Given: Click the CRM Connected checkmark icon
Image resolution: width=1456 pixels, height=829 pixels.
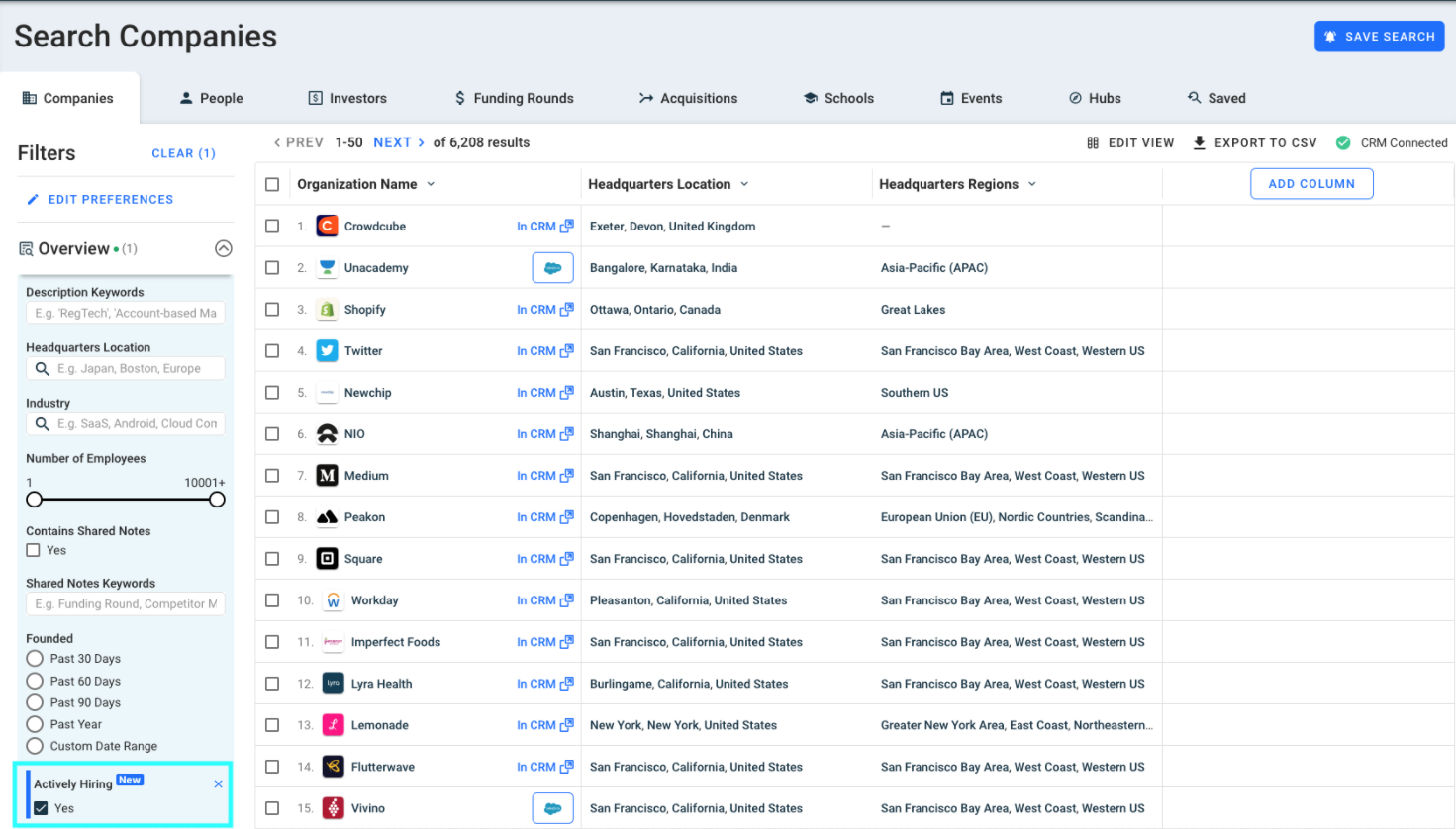Looking at the screenshot, I should click(1343, 142).
